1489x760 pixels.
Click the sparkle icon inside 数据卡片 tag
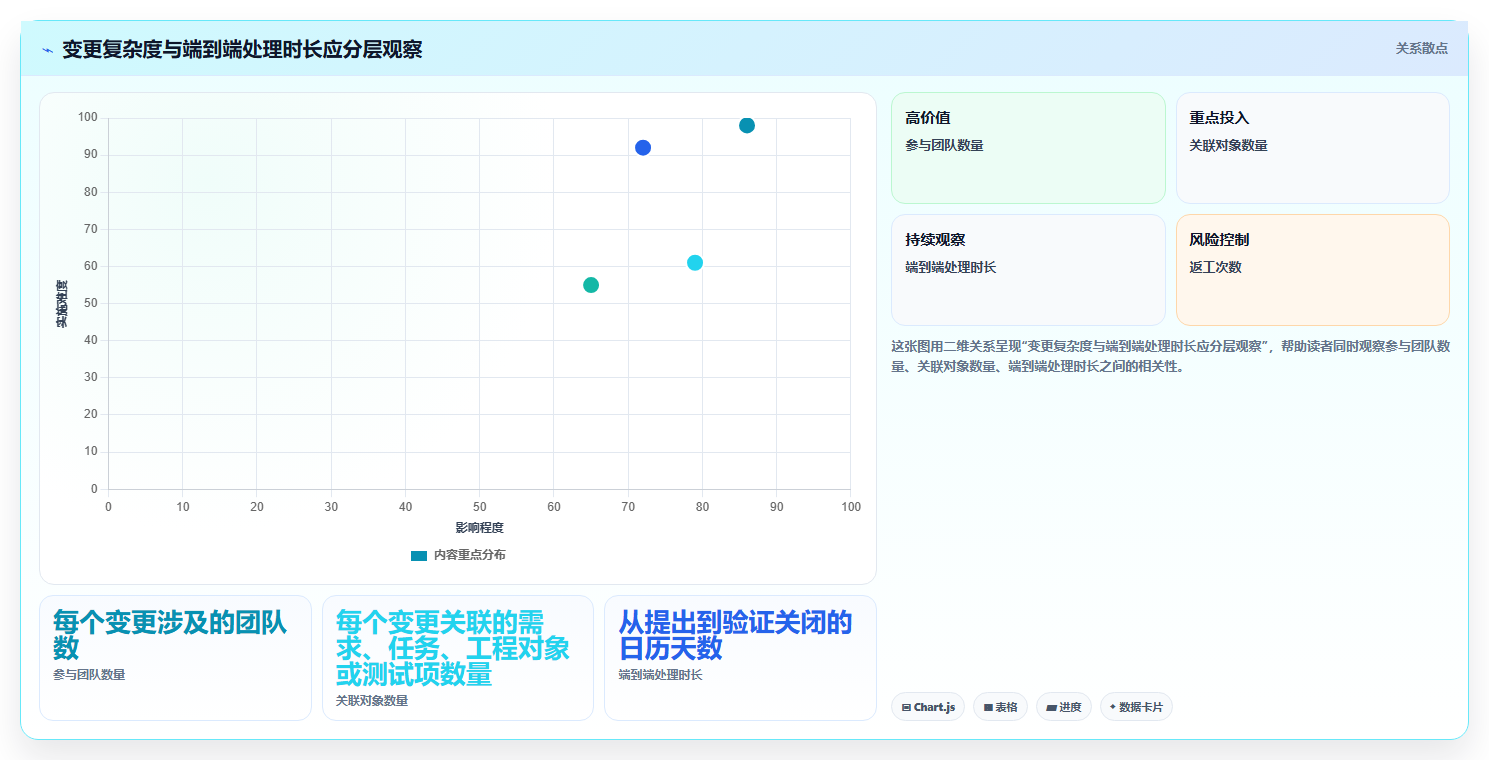click(1113, 706)
